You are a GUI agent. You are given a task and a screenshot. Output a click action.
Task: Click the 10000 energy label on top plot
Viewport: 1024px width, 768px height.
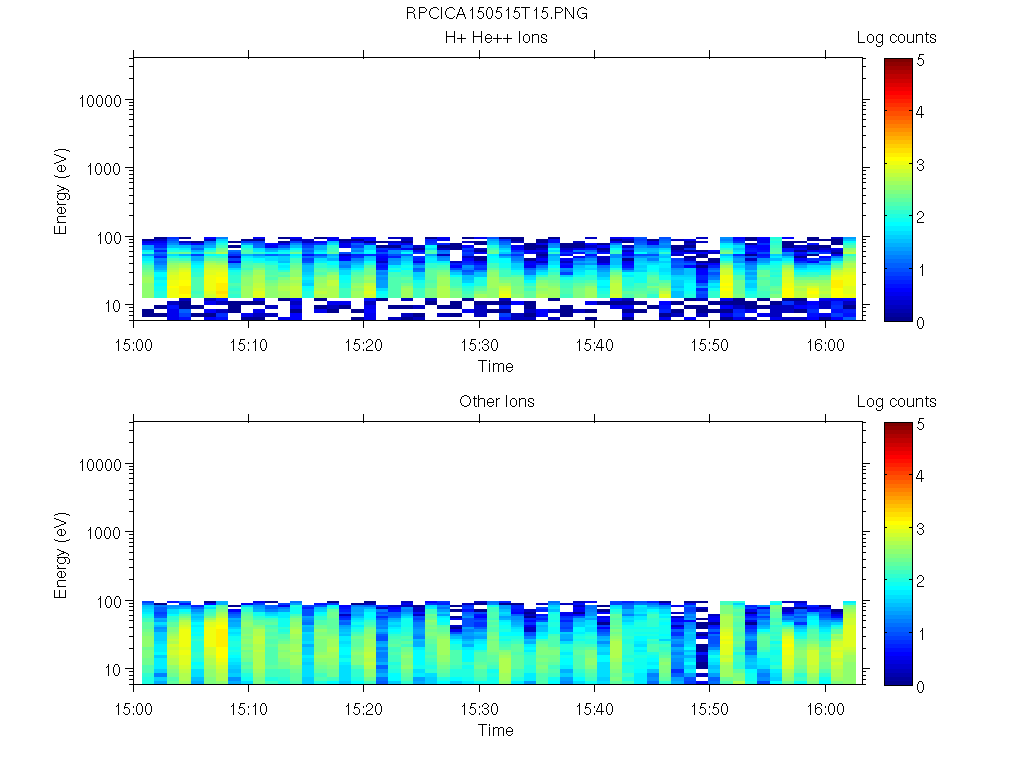tap(100, 101)
